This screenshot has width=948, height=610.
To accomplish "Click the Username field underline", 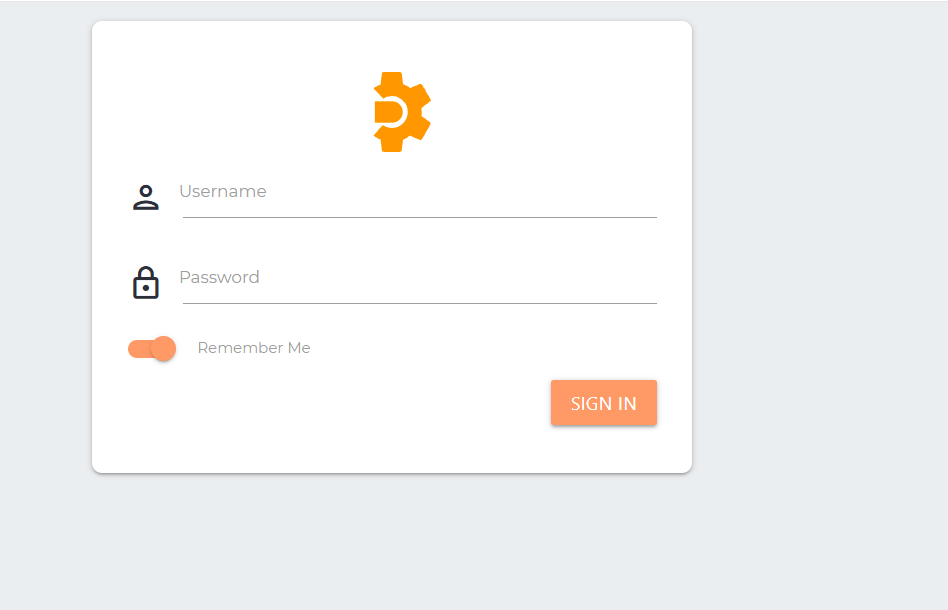I will pos(417,216).
